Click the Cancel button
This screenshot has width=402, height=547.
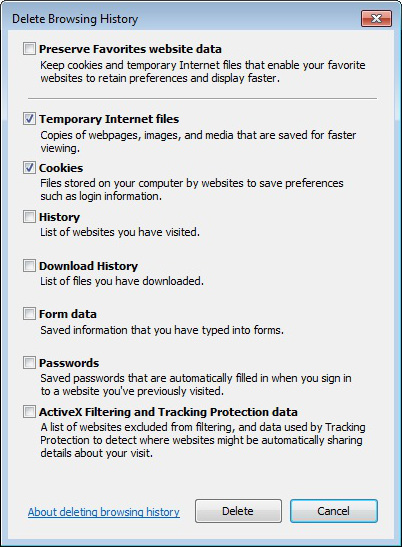click(334, 511)
